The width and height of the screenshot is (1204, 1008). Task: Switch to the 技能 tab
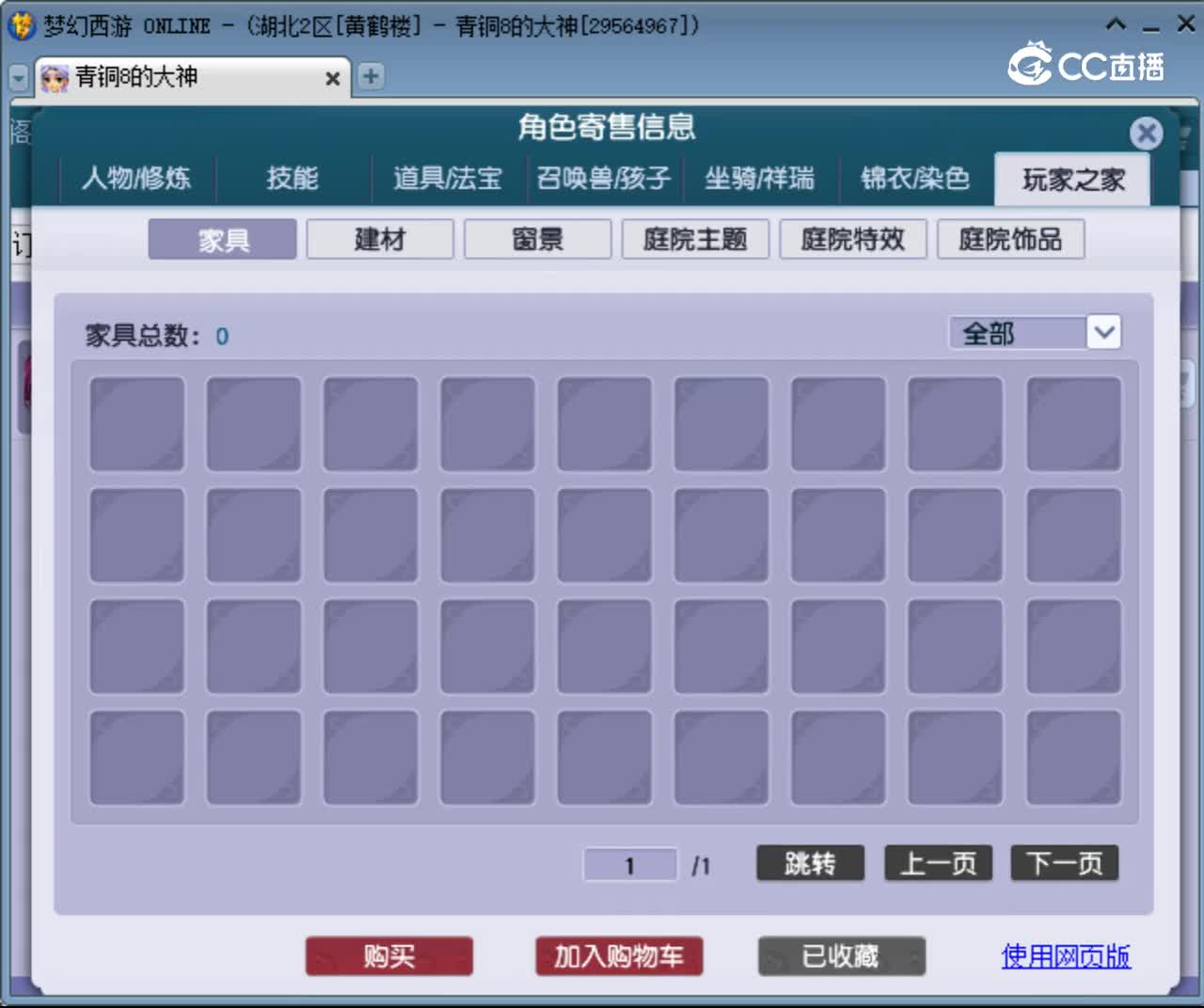coord(293,179)
